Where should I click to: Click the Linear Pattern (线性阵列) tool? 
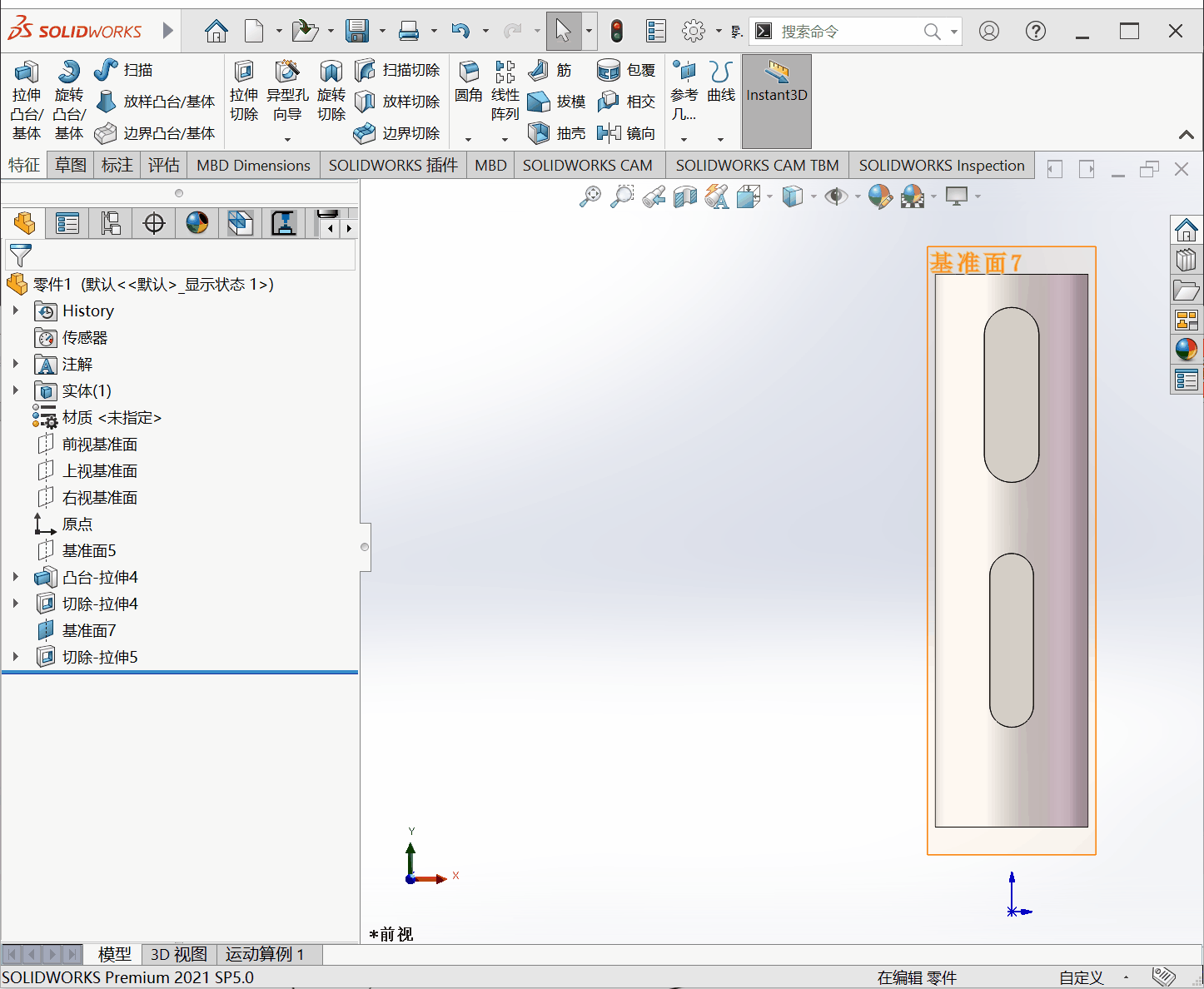click(x=505, y=92)
